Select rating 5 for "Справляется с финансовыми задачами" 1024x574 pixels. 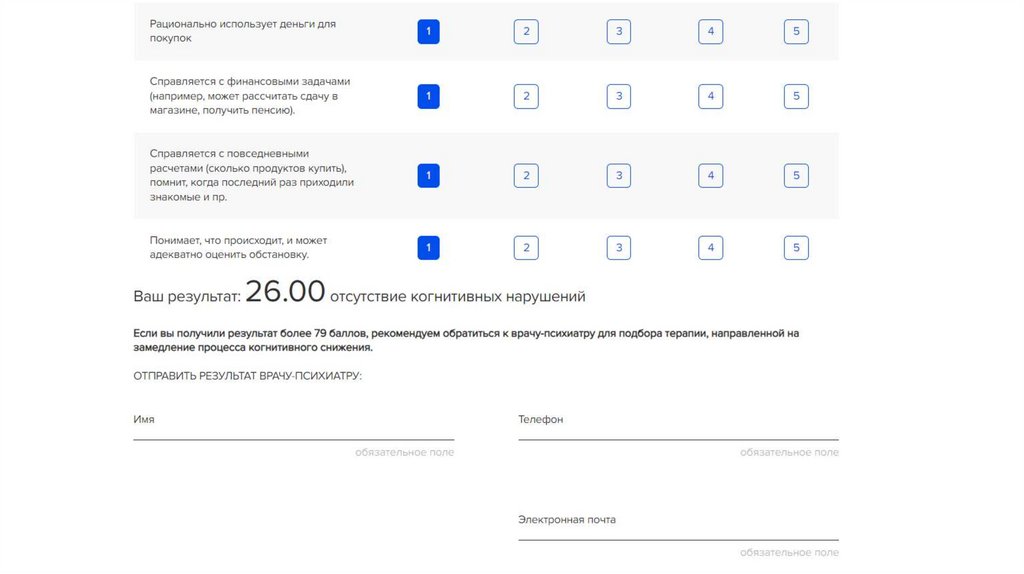pos(796,97)
